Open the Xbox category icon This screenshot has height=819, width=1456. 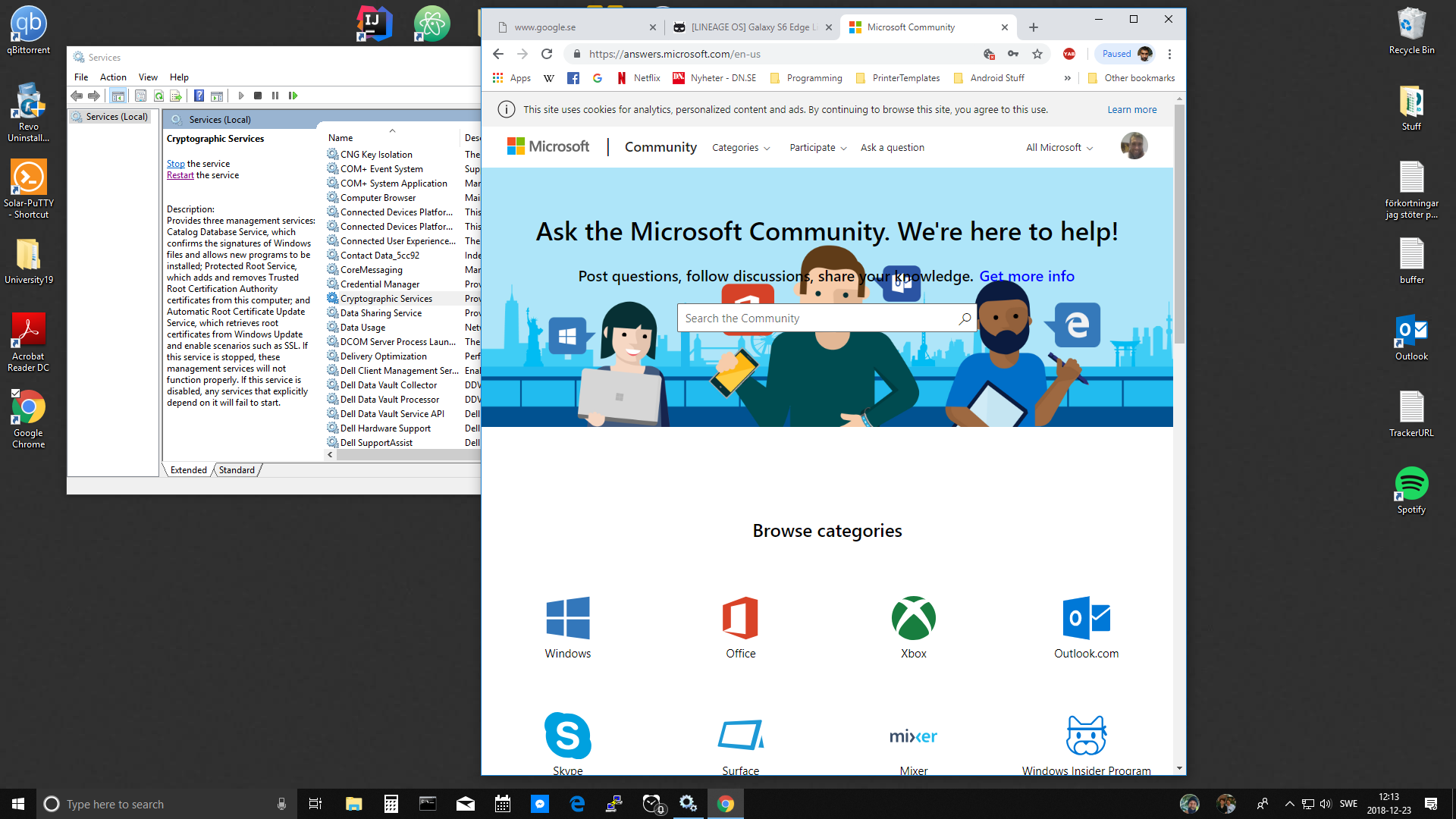tap(913, 618)
